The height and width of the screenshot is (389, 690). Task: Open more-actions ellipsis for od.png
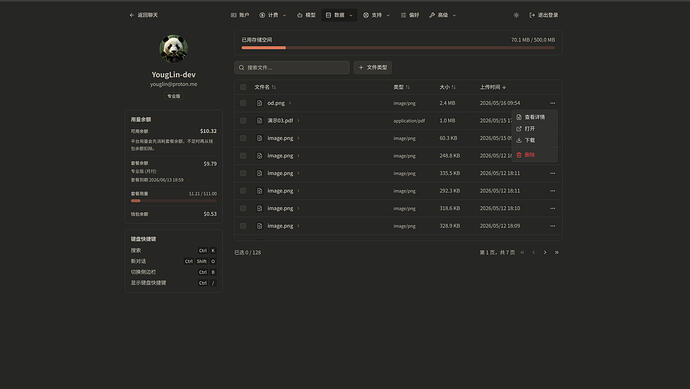[552, 103]
